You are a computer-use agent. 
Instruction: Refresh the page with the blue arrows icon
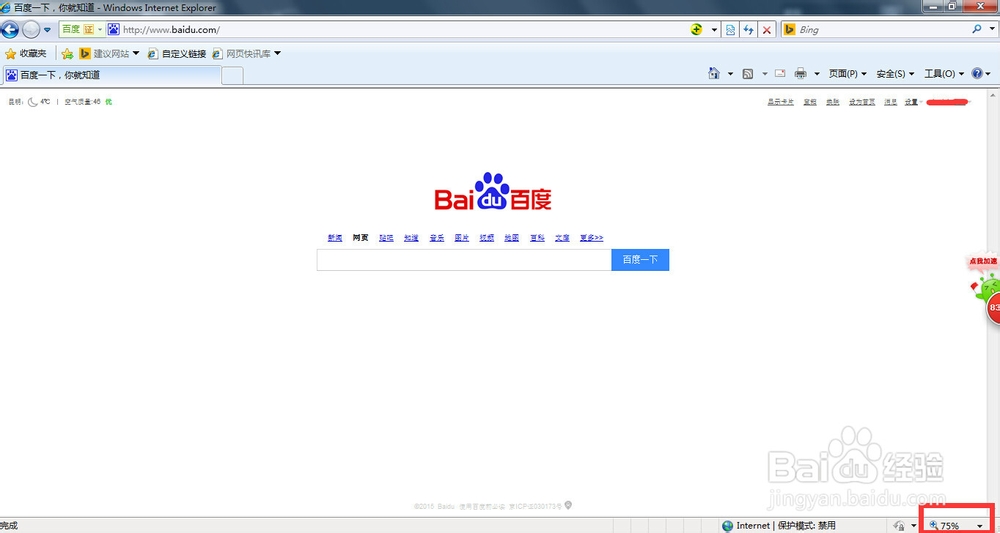coord(749,30)
